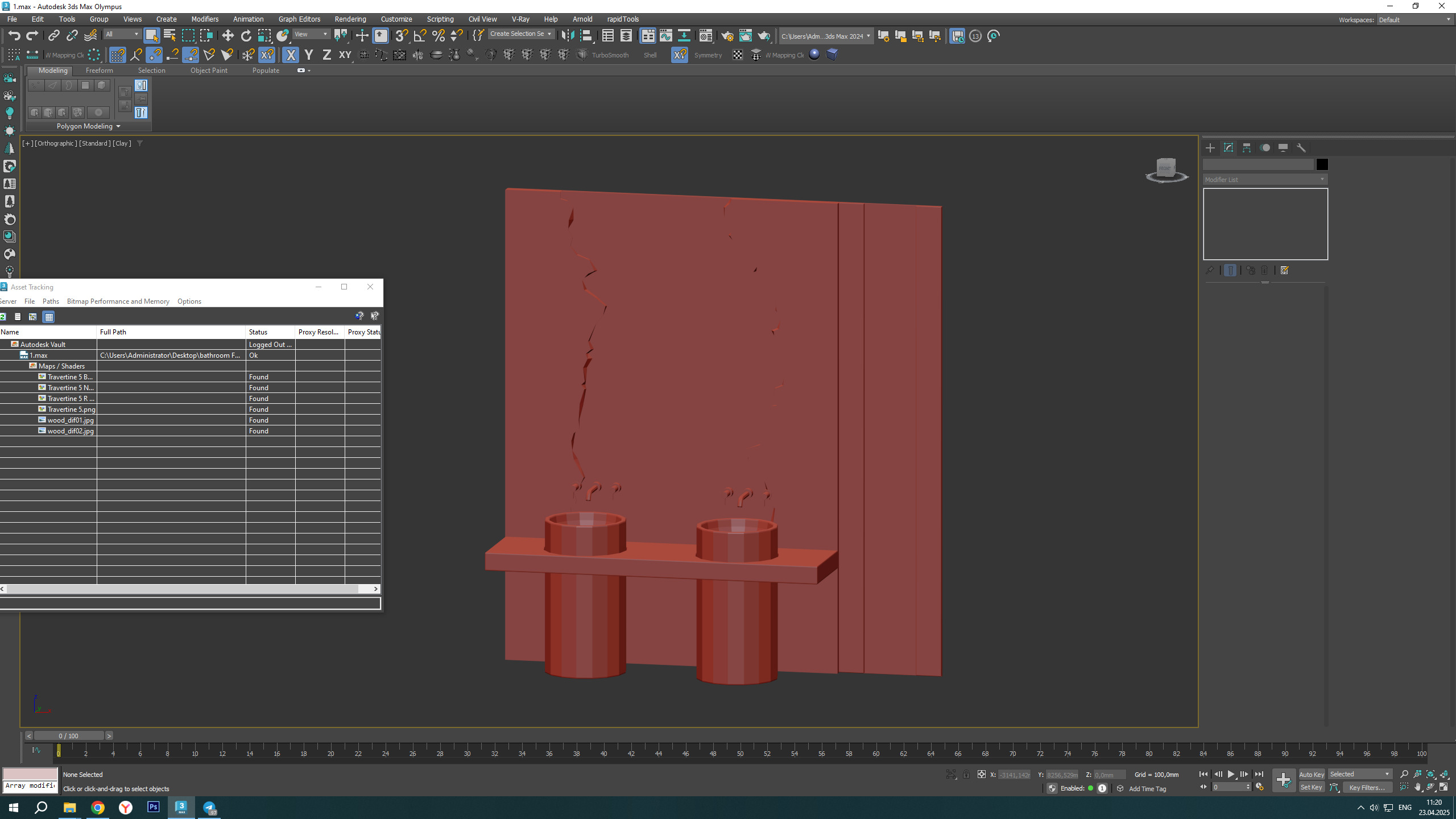Activate the Select and Uniform Scale tool
This screenshot has height=819, width=1456.
pos(264,36)
